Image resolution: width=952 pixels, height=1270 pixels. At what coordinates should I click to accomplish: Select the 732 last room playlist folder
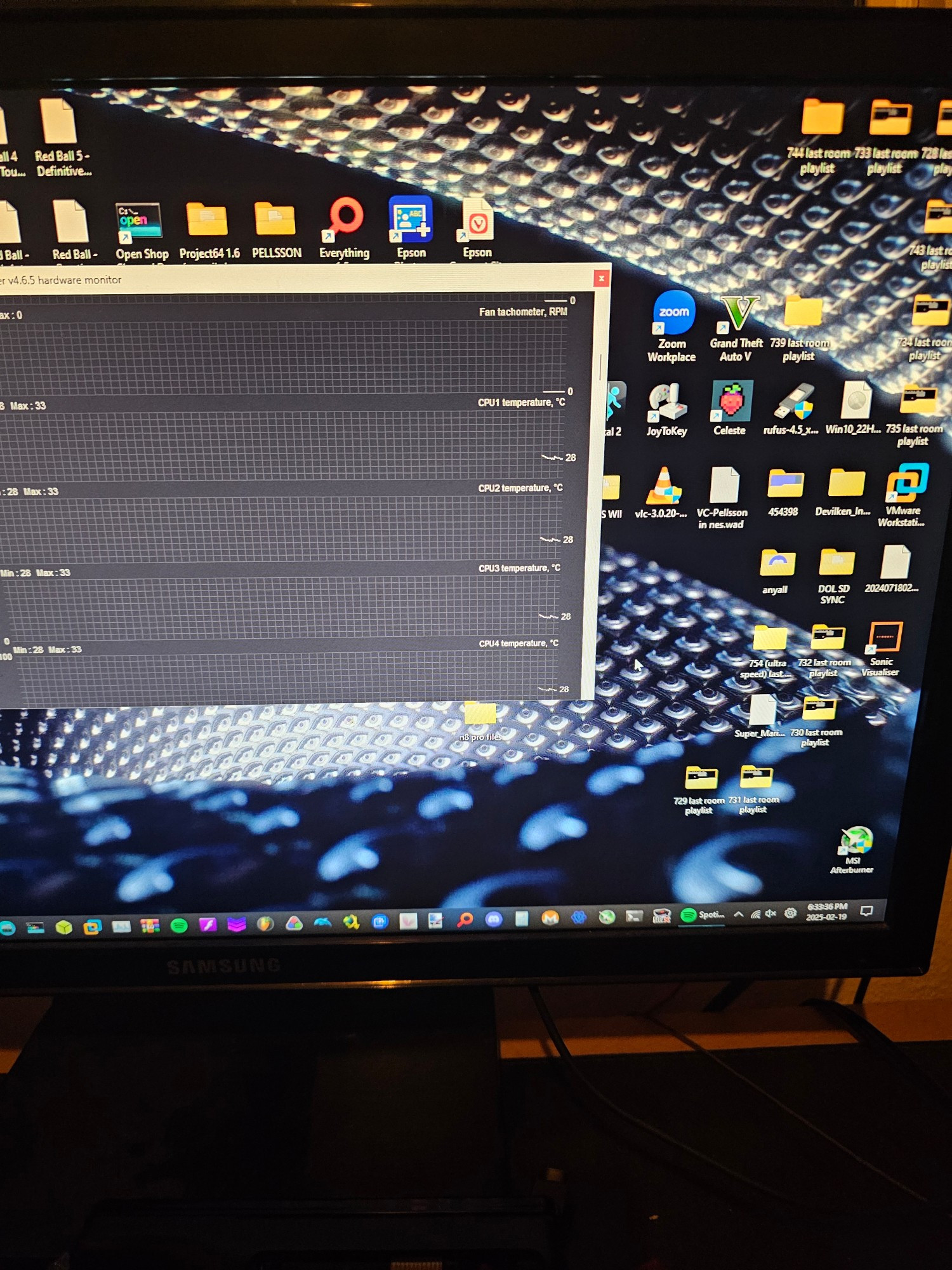(x=824, y=652)
